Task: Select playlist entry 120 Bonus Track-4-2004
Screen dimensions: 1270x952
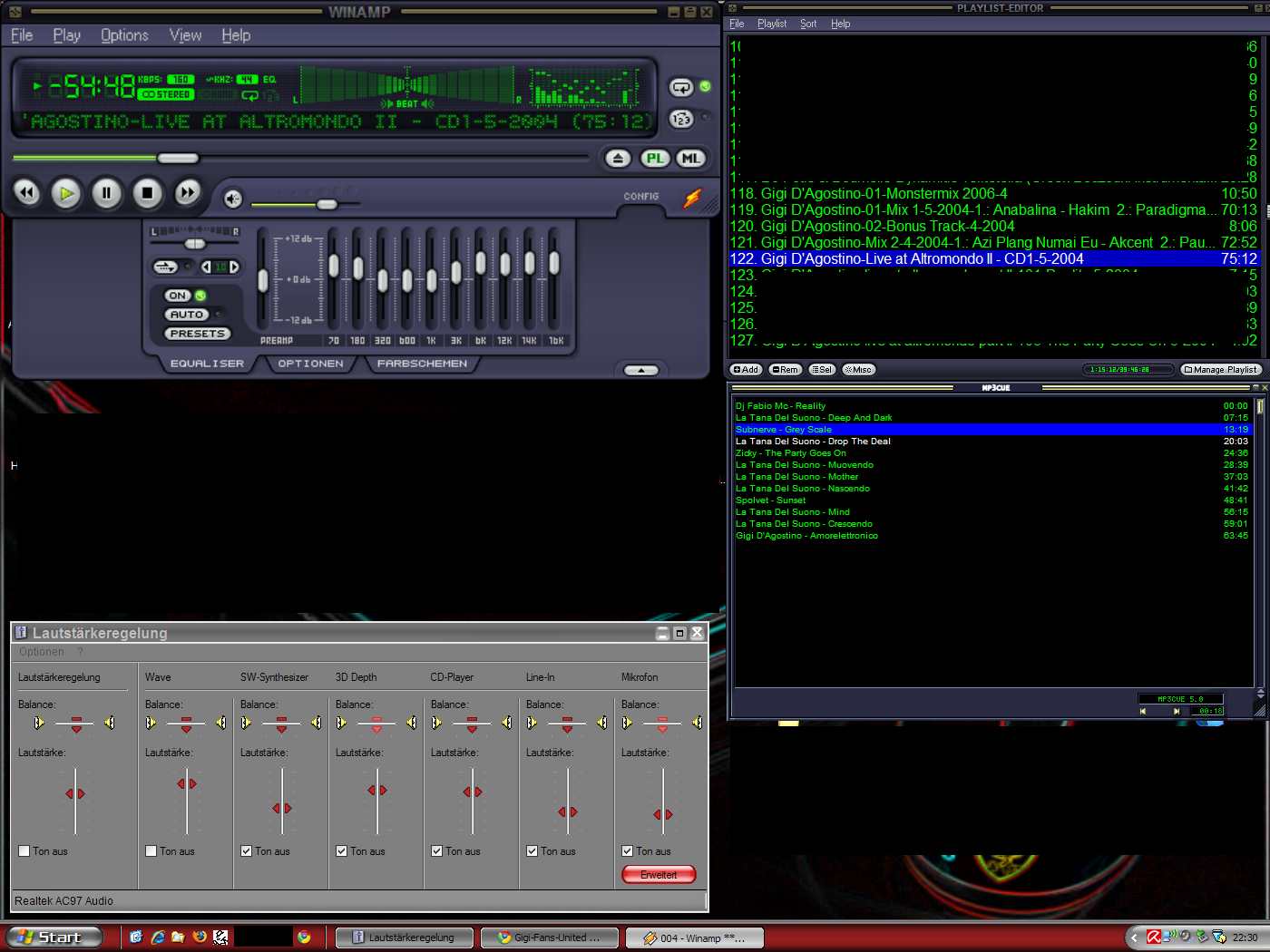Action: point(993,226)
